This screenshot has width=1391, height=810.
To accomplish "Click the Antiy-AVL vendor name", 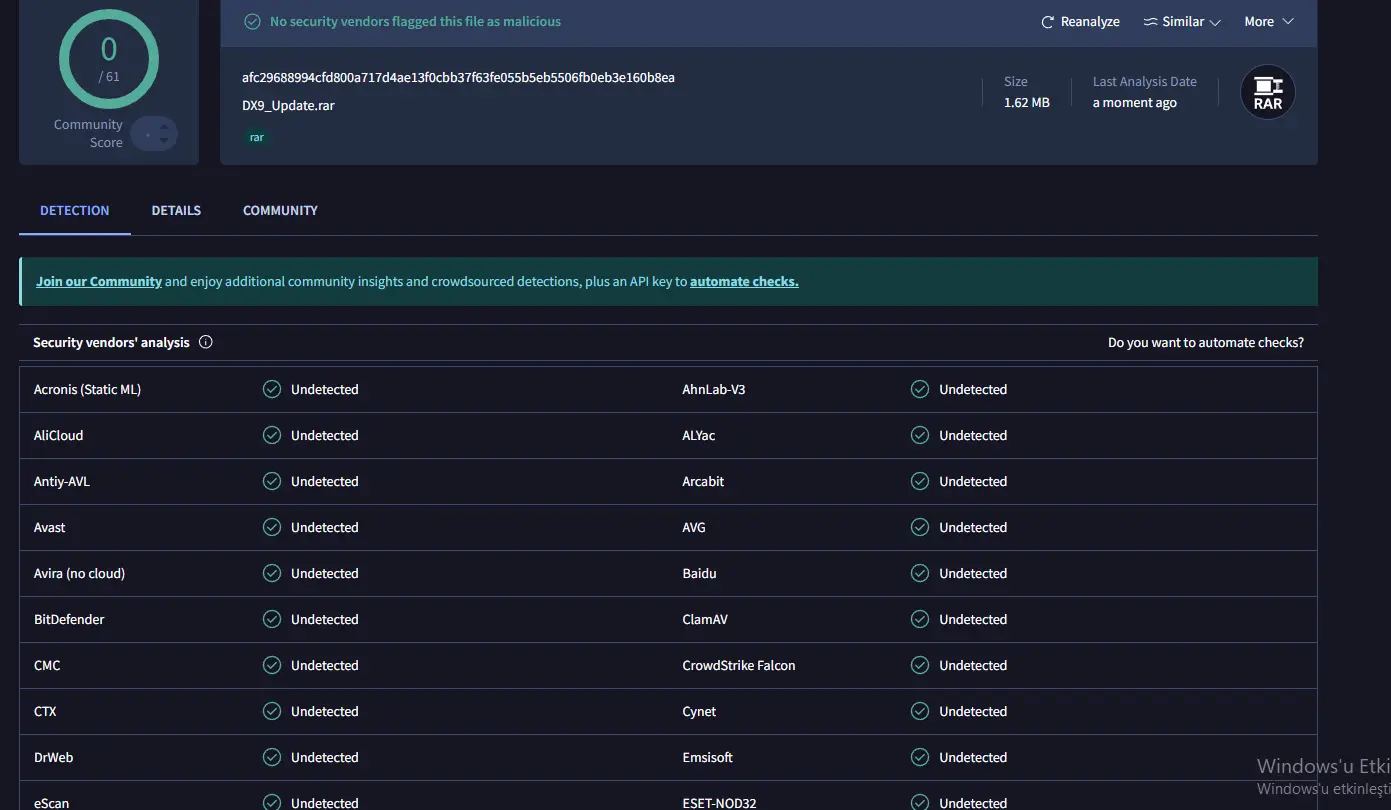I will pos(62,482).
